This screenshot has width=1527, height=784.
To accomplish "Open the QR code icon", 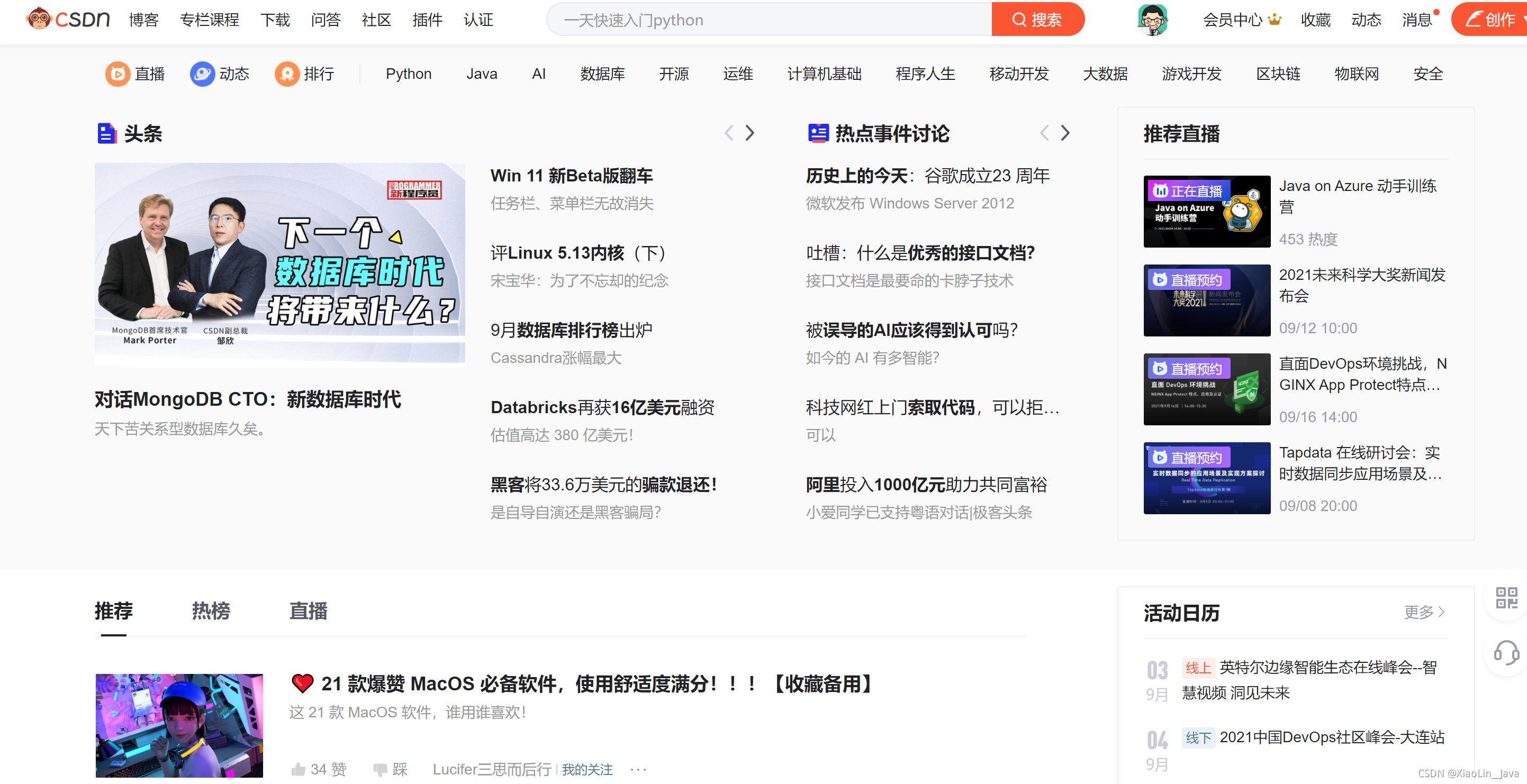I will [1506, 598].
